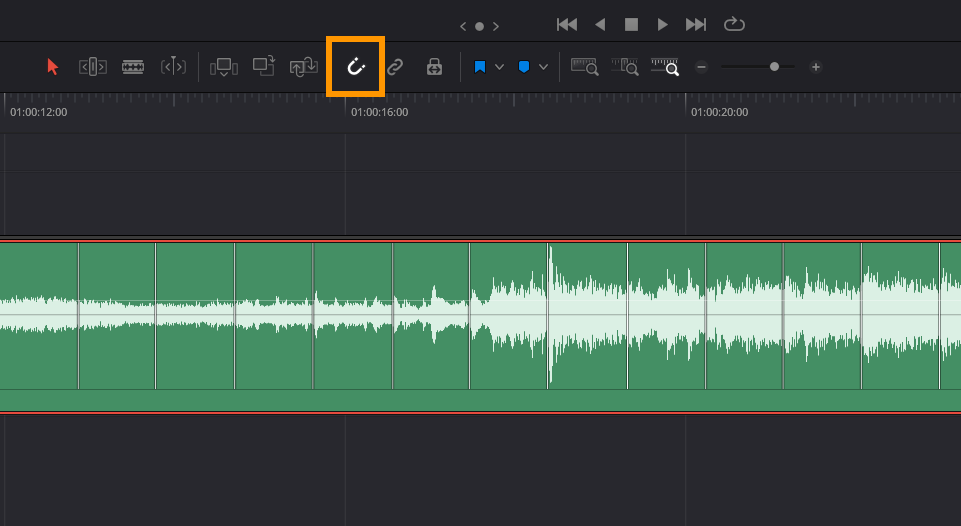
Task: Jump to first frame of the timeline
Action: click(x=567, y=25)
